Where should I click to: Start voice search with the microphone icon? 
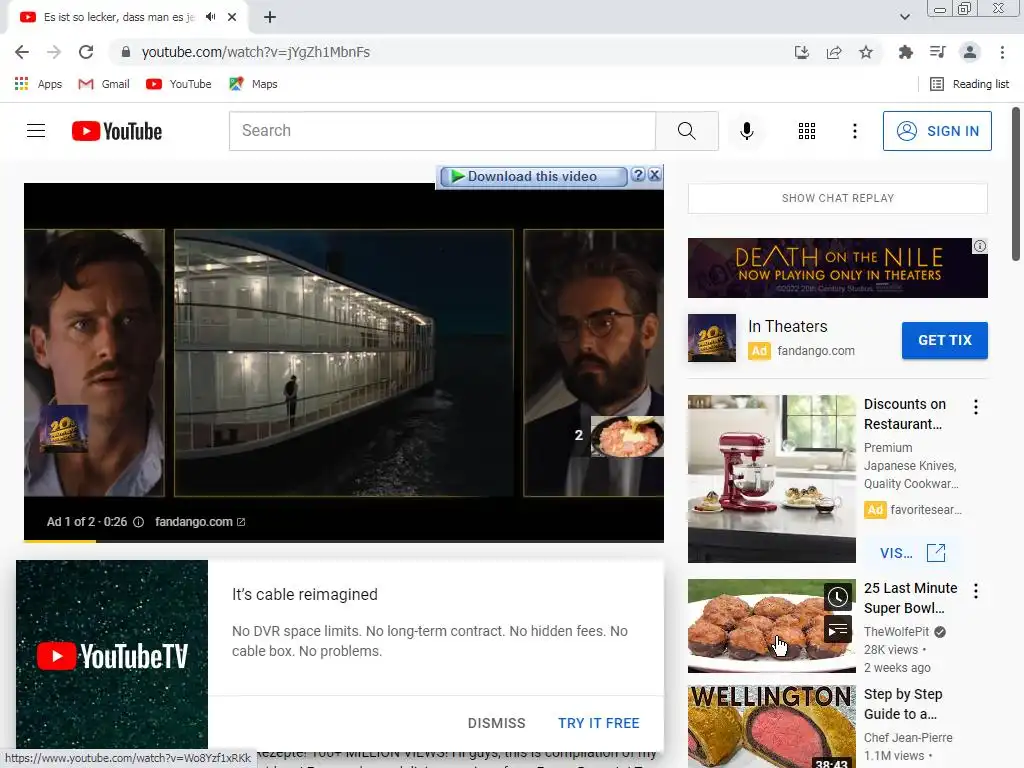click(746, 131)
